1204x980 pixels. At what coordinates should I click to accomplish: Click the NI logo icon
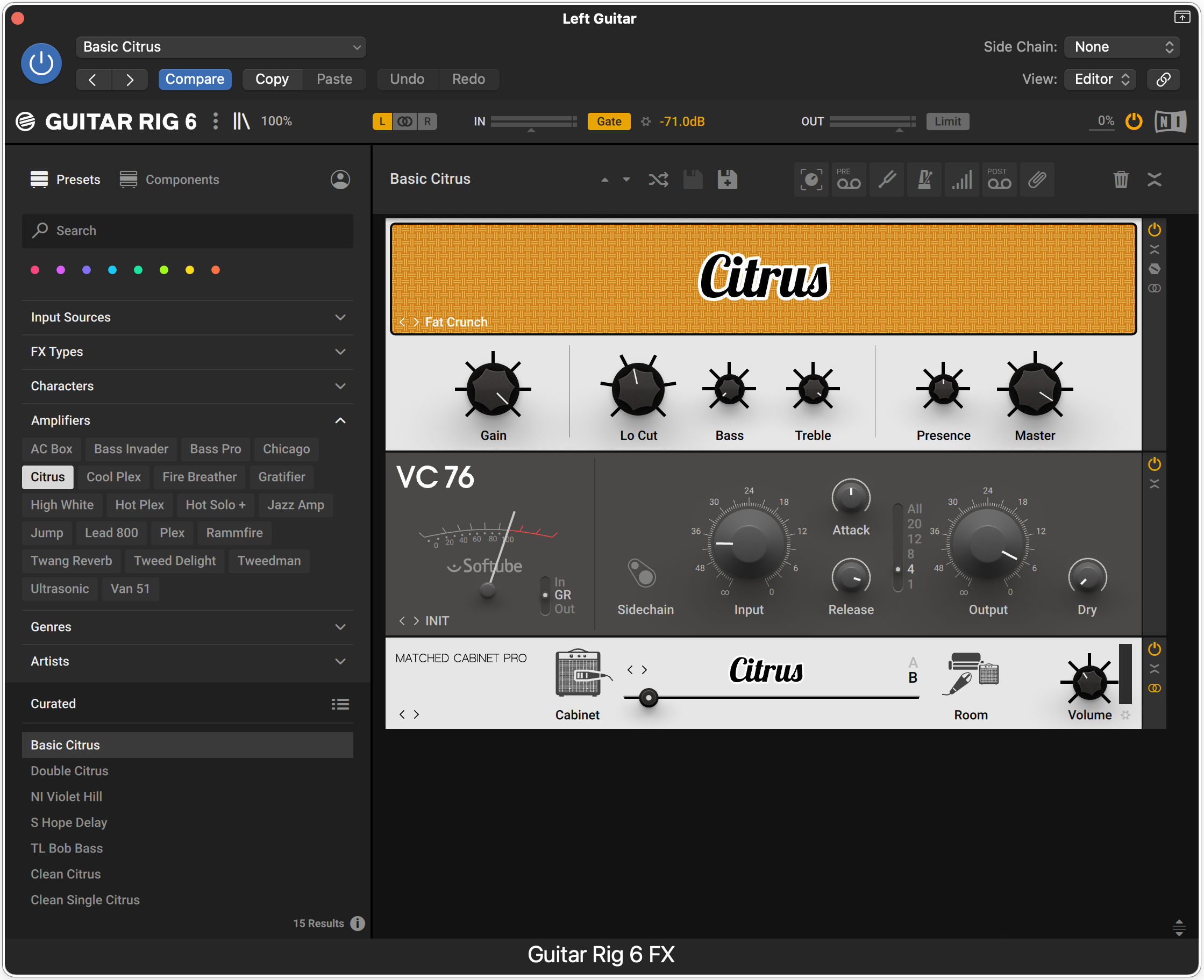(1170, 121)
